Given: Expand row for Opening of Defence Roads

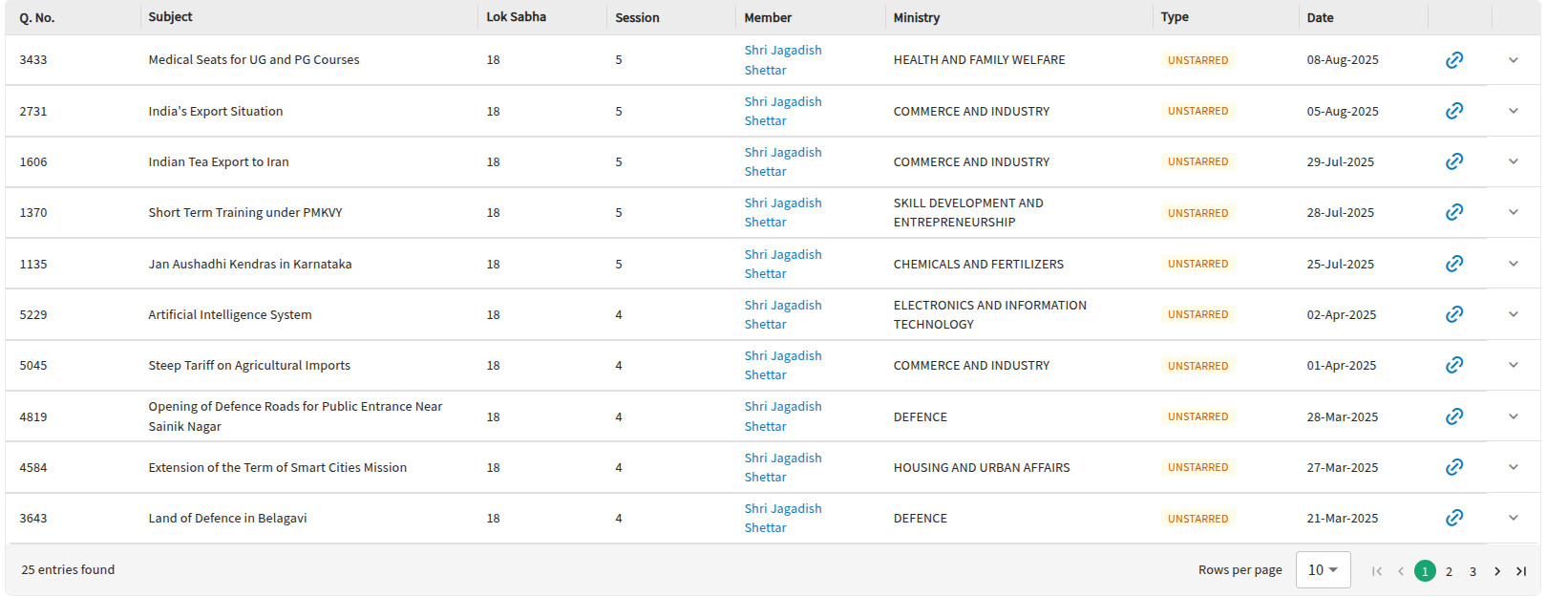Looking at the screenshot, I should click(1514, 416).
